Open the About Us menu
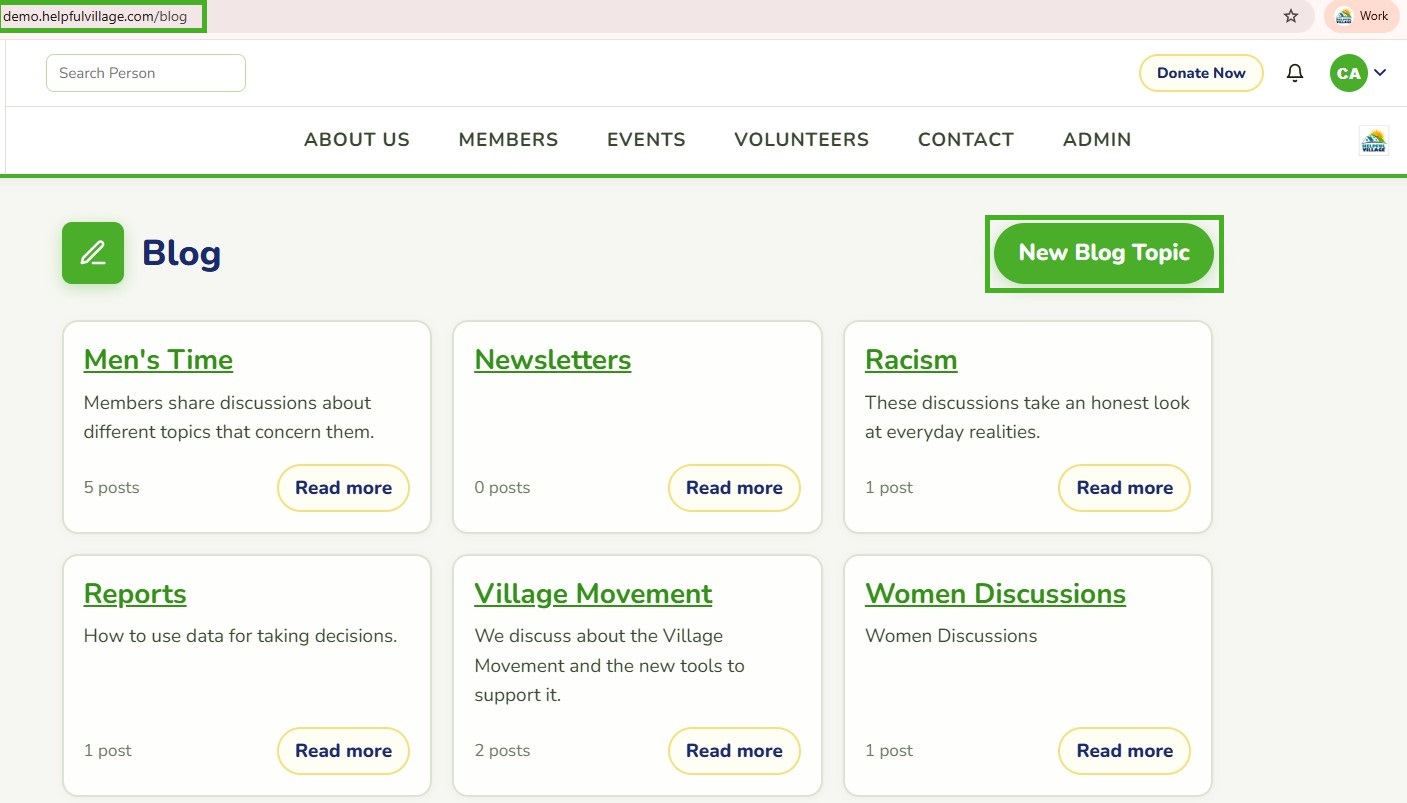Viewport: 1407px width, 803px height. click(357, 140)
